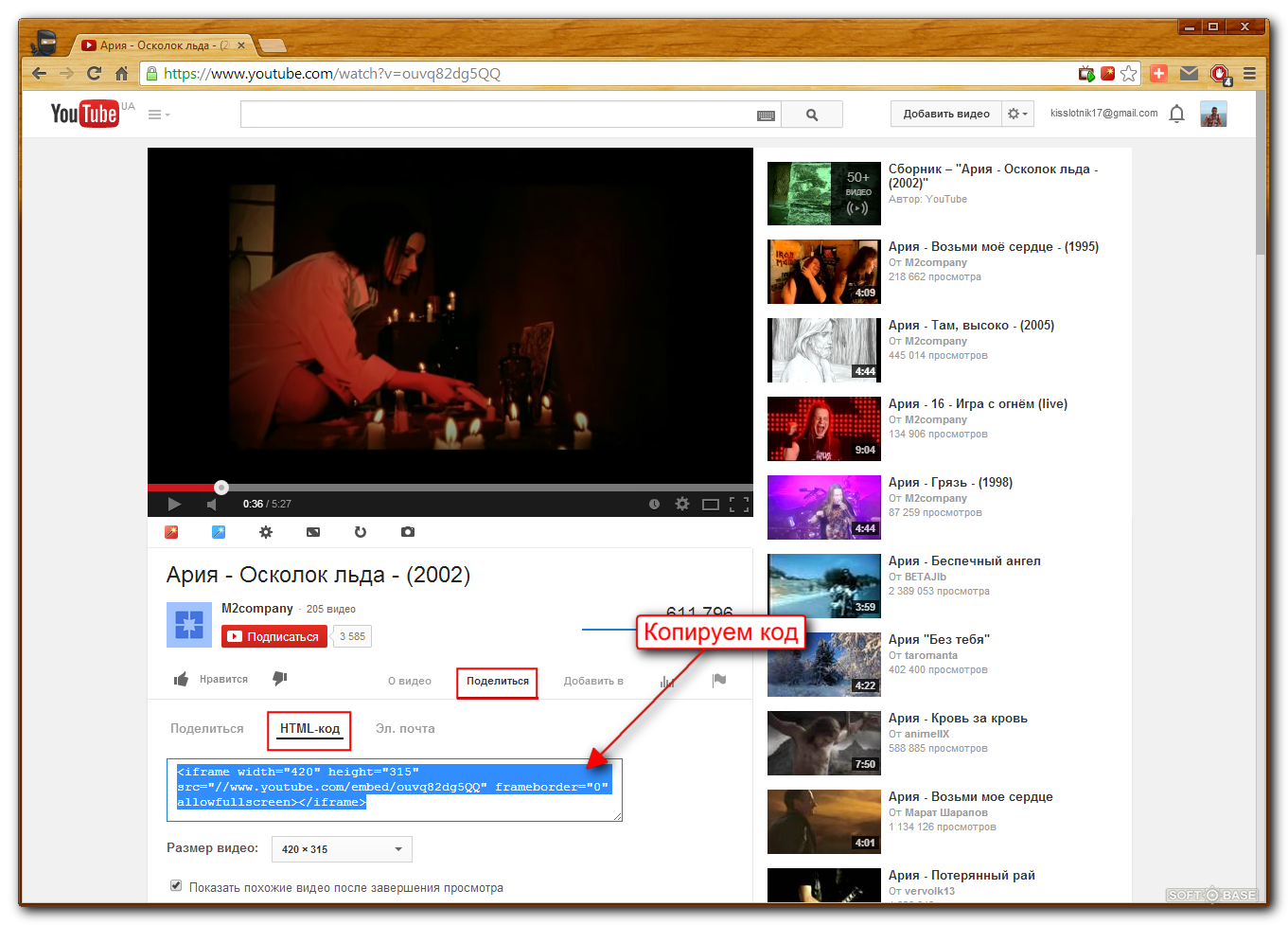The width and height of the screenshot is (1288, 925).
Task: Select the Эл. почта sub-tab
Action: point(405,728)
